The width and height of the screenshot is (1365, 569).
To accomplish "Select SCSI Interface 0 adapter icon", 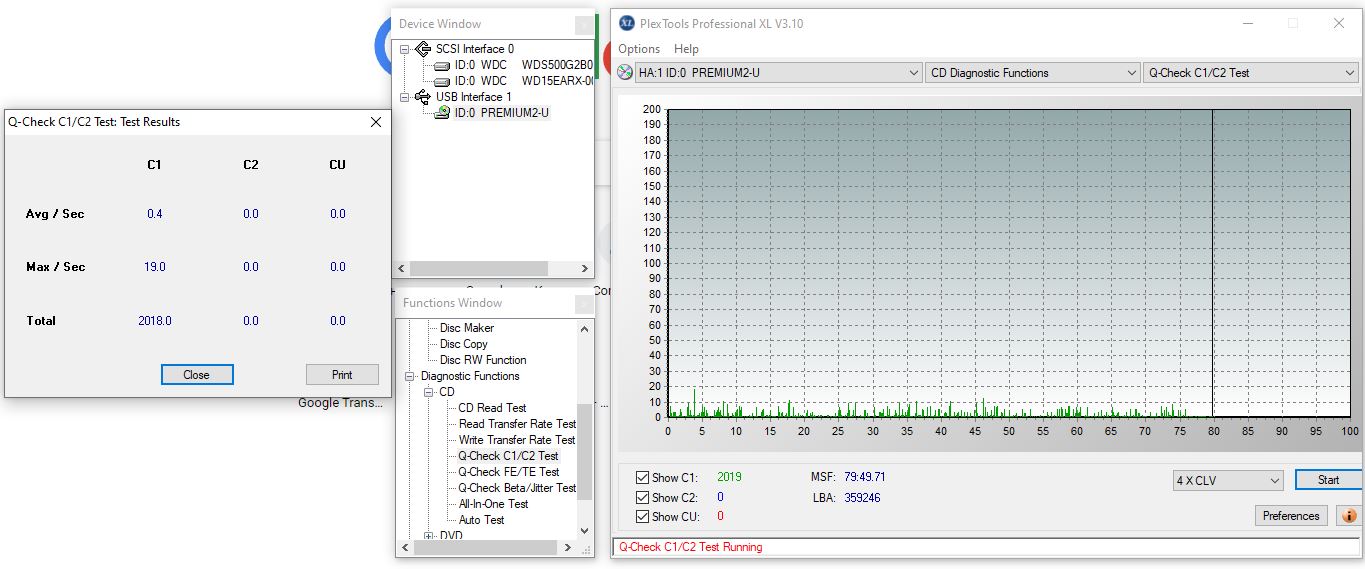I will (423, 49).
